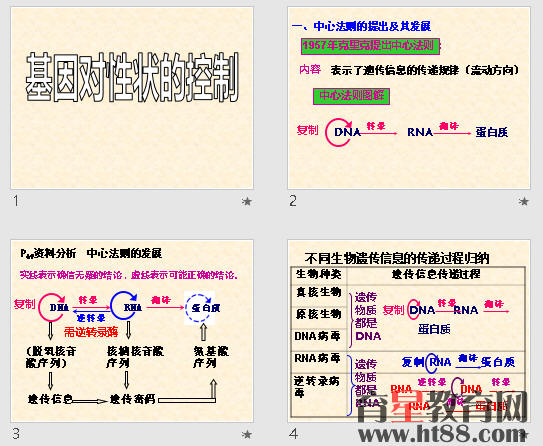Click the green 中心法则图解 label box

click(x=351, y=96)
